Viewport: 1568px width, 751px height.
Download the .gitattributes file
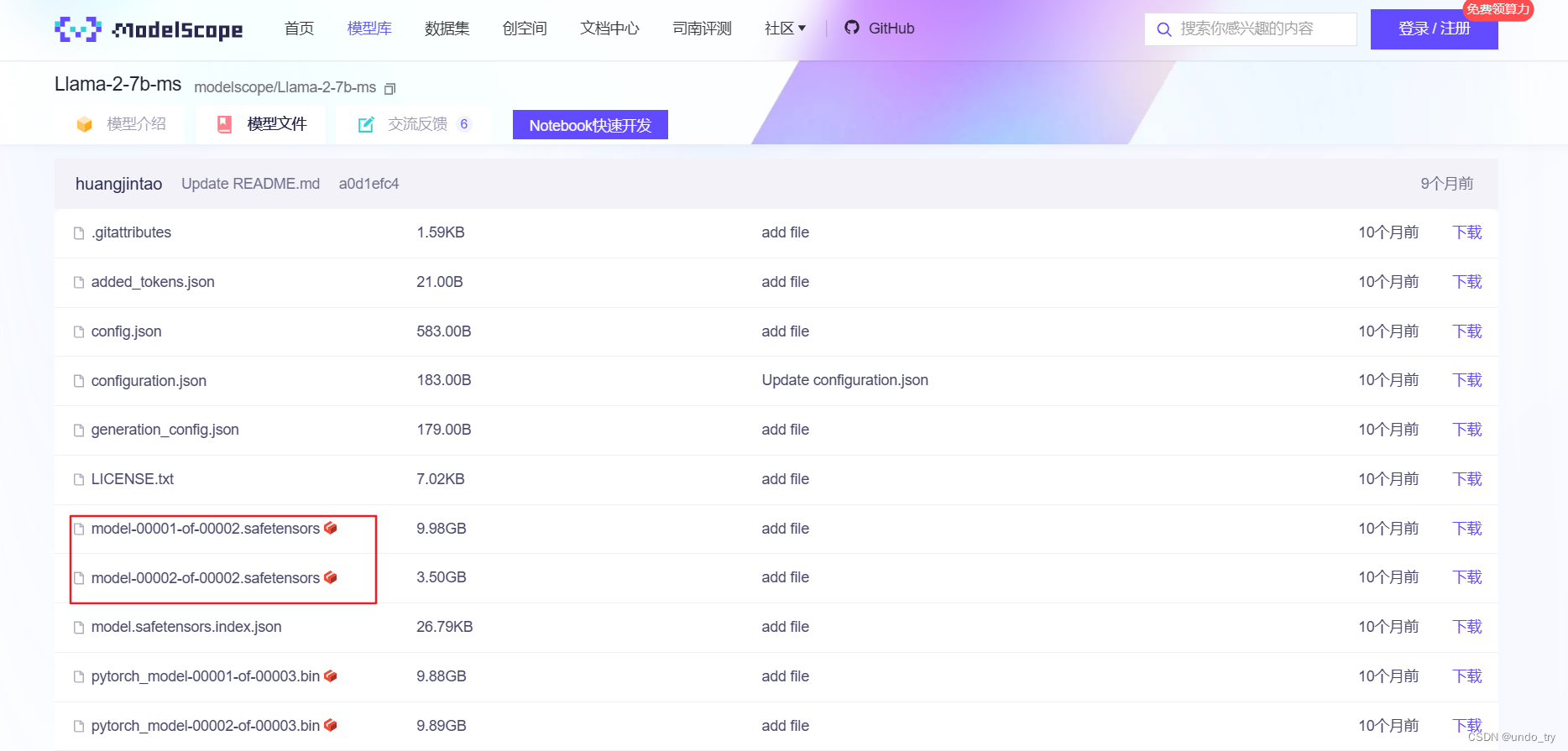click(1467, 232)
